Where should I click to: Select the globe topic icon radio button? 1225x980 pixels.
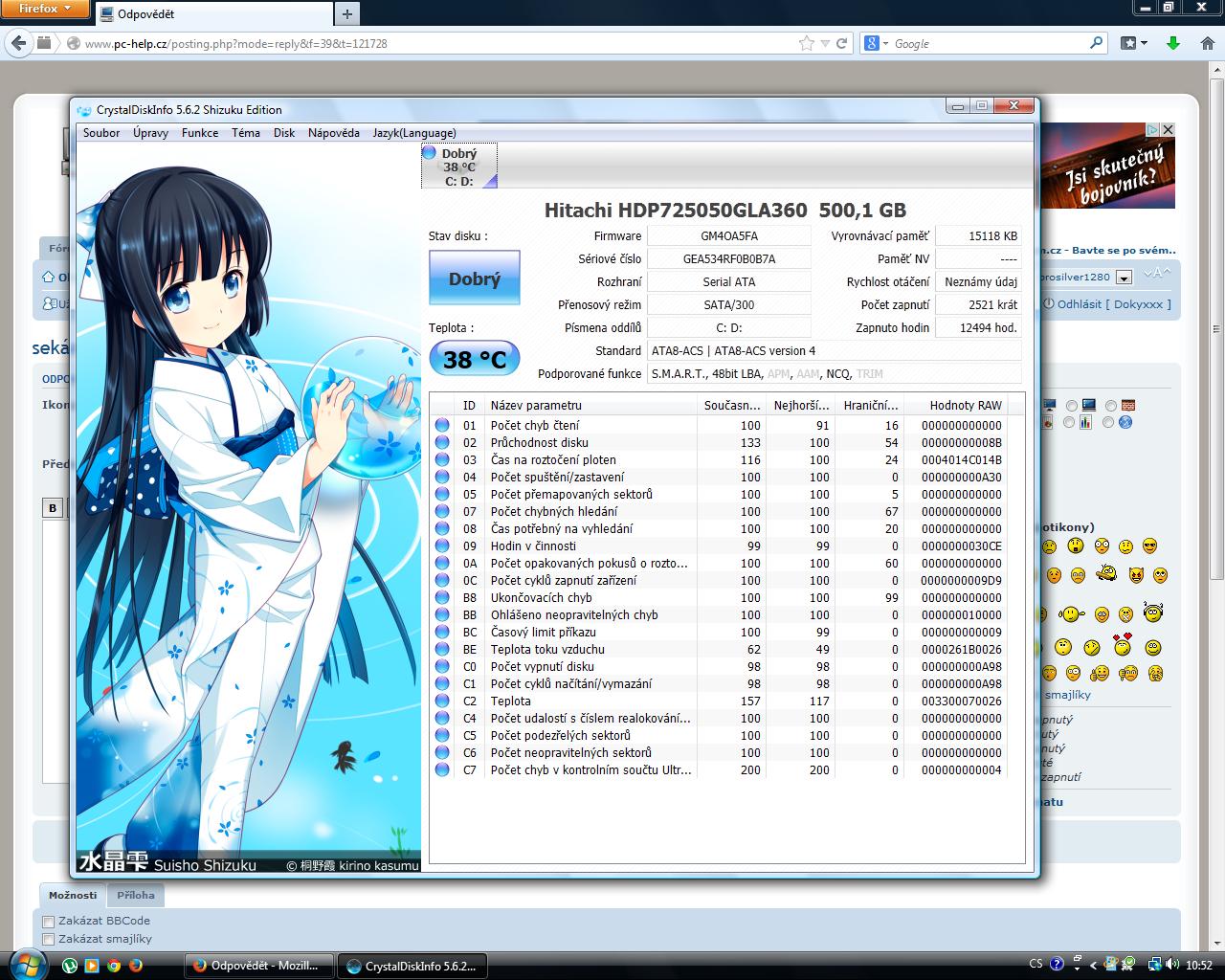[x=1108, y=422]
